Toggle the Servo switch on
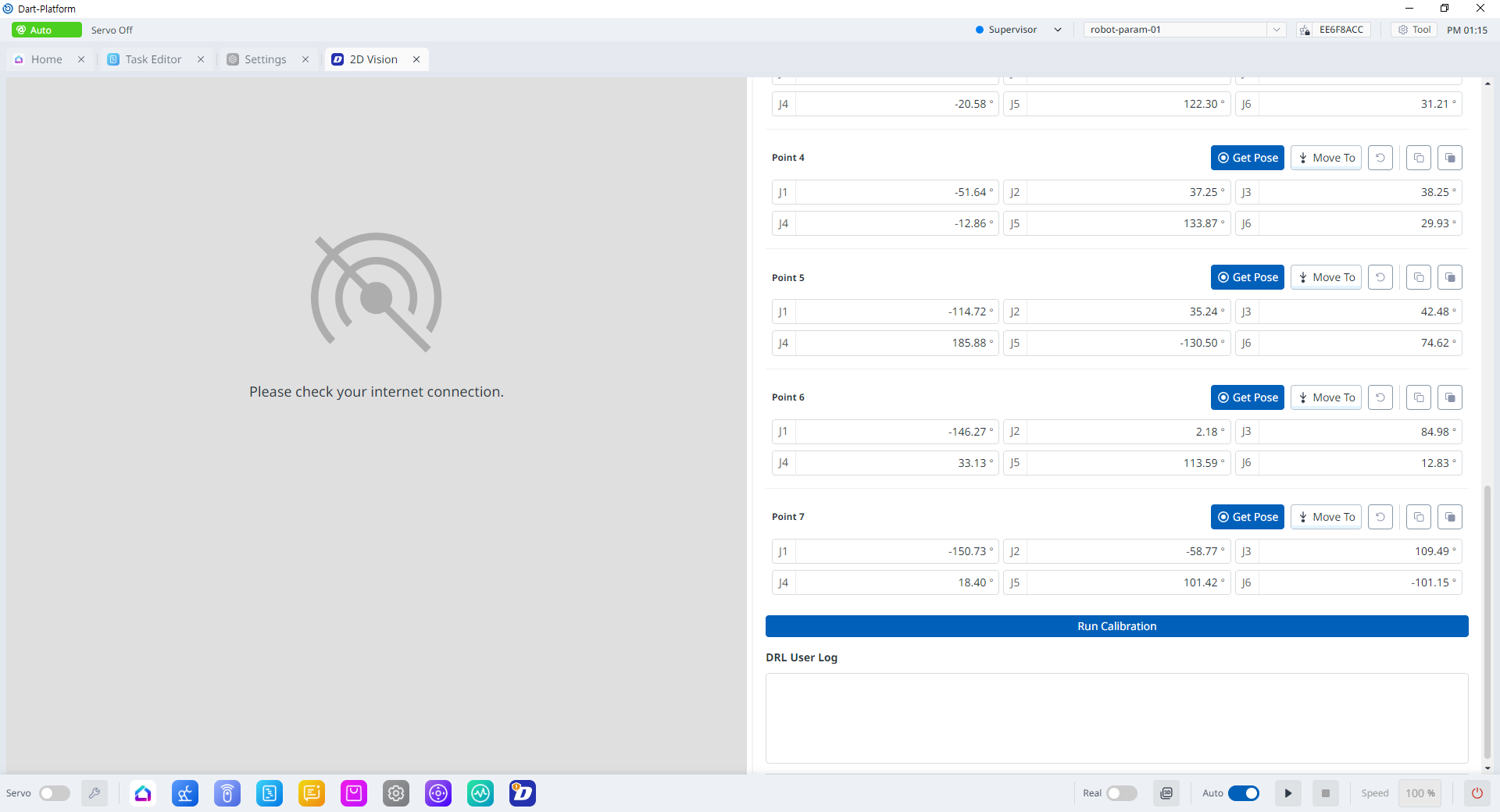This screenshot has height=812, width=1500. pyautogui.click(x=55, y=793)
